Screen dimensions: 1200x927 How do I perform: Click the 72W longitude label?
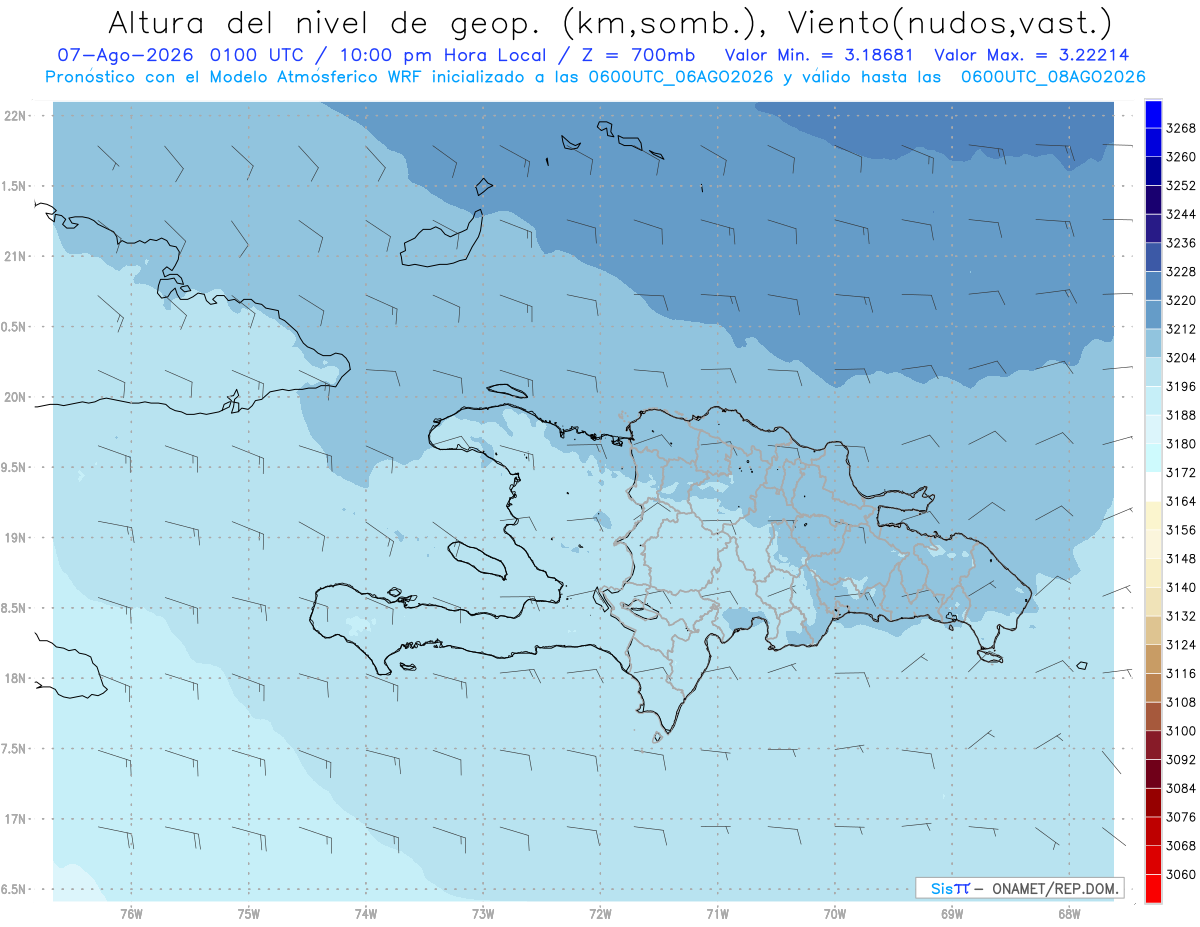[x=601, y=913]
